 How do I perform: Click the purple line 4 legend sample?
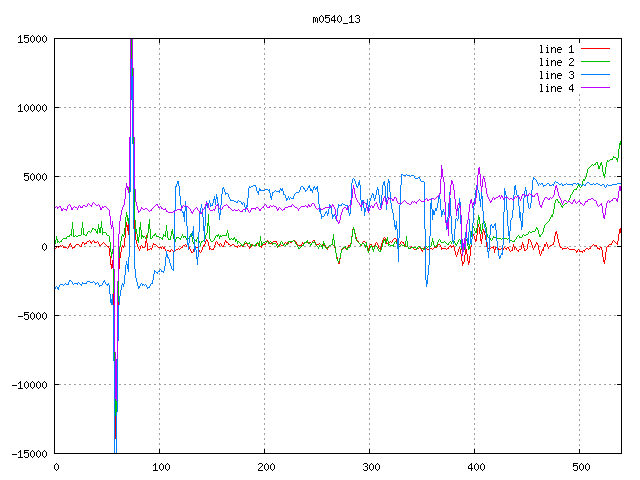pyautogui.click(x=596, y=88)
